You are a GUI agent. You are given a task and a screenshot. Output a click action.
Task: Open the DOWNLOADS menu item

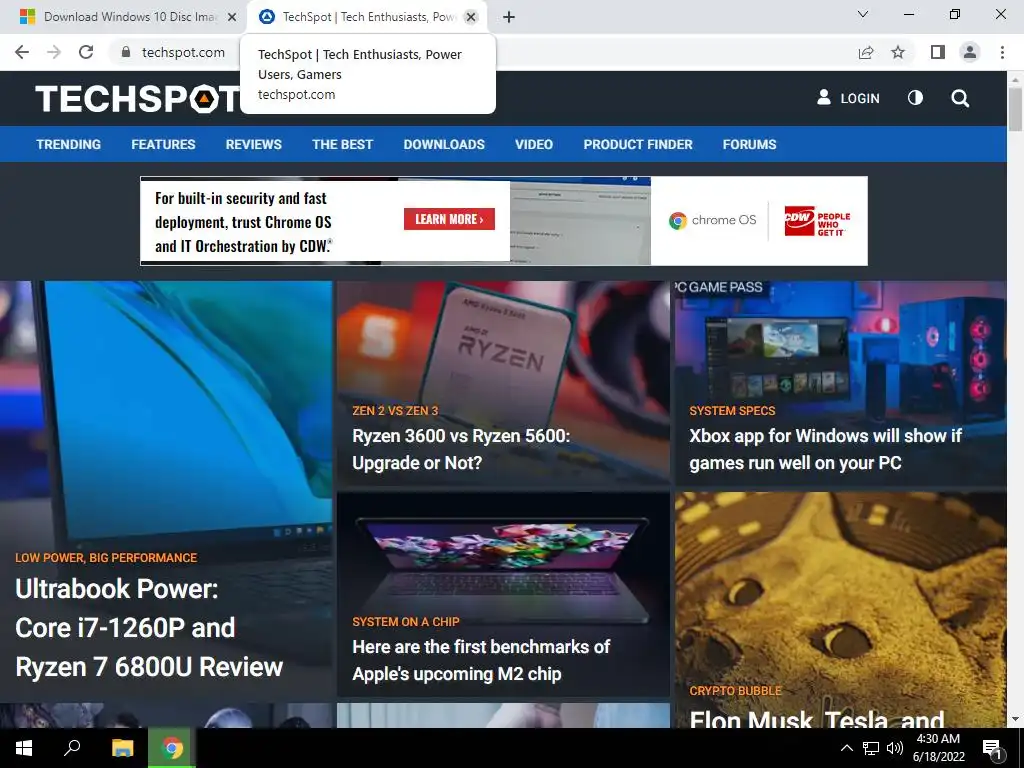click(444, 144)
